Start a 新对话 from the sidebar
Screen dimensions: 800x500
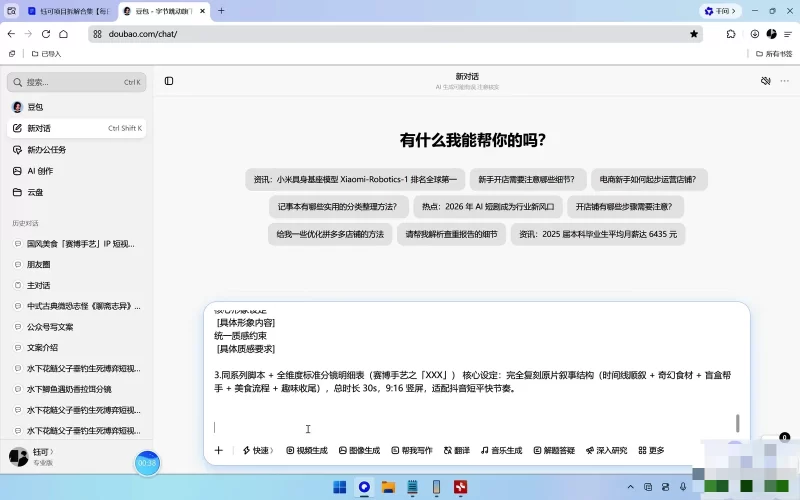77,128
